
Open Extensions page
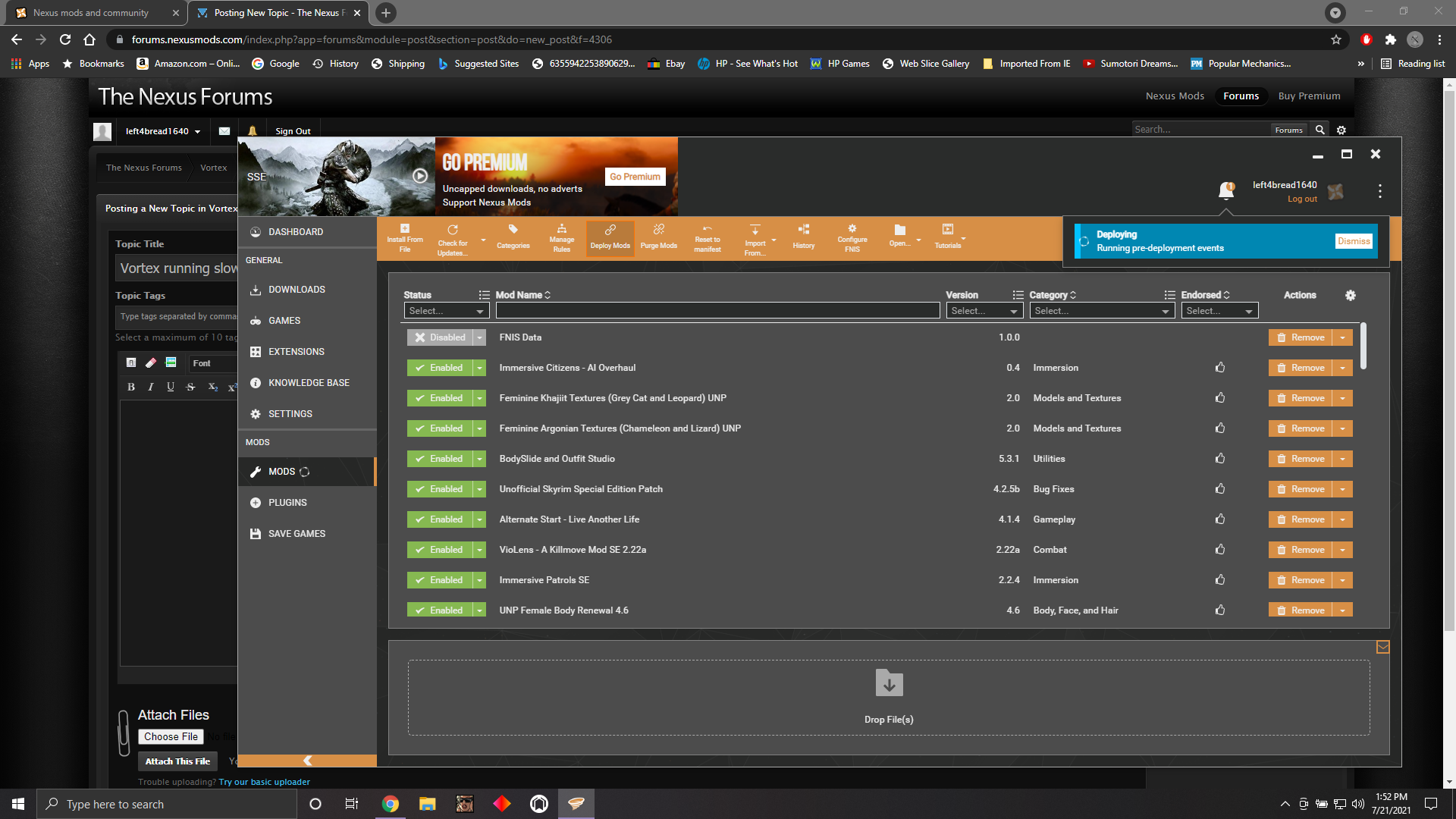tap(307, 352)
